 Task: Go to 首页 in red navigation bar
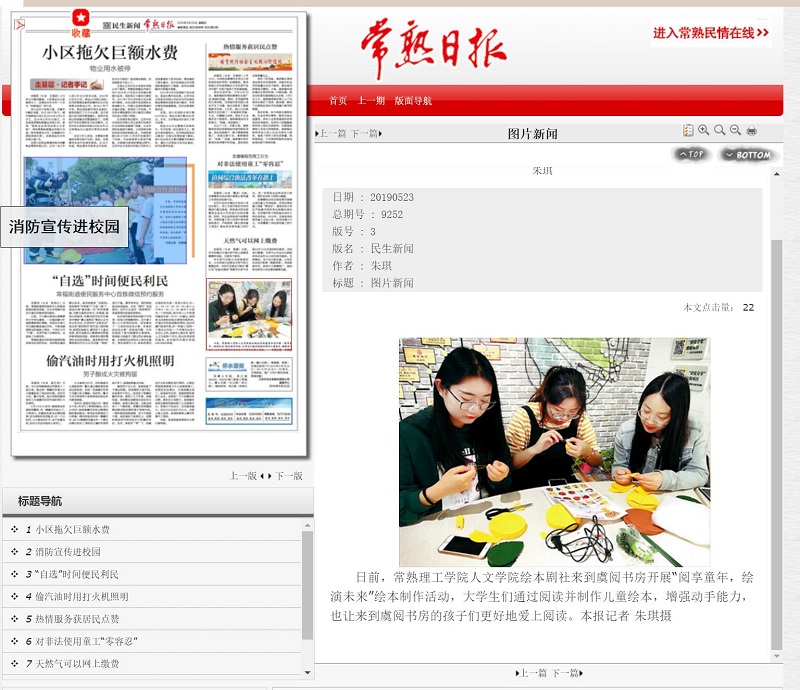[338, 101]
